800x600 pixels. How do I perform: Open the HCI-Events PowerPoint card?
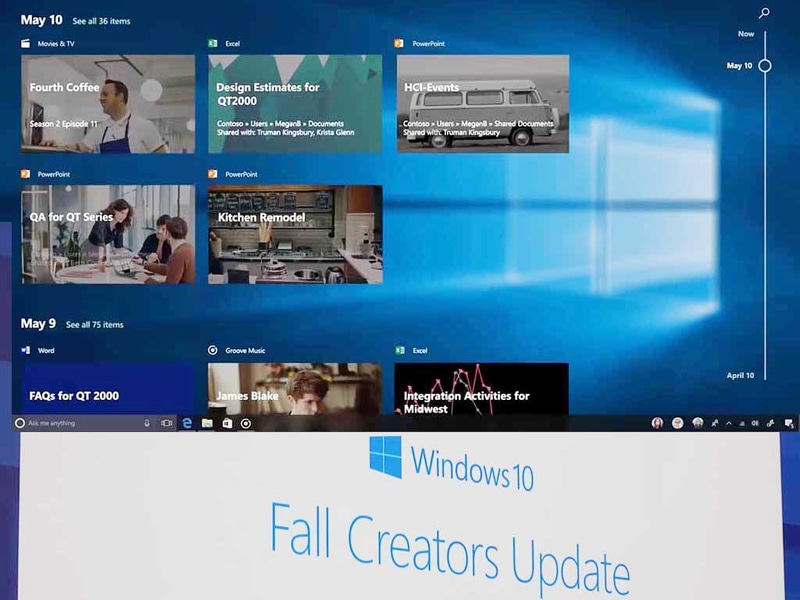(483, 103)
